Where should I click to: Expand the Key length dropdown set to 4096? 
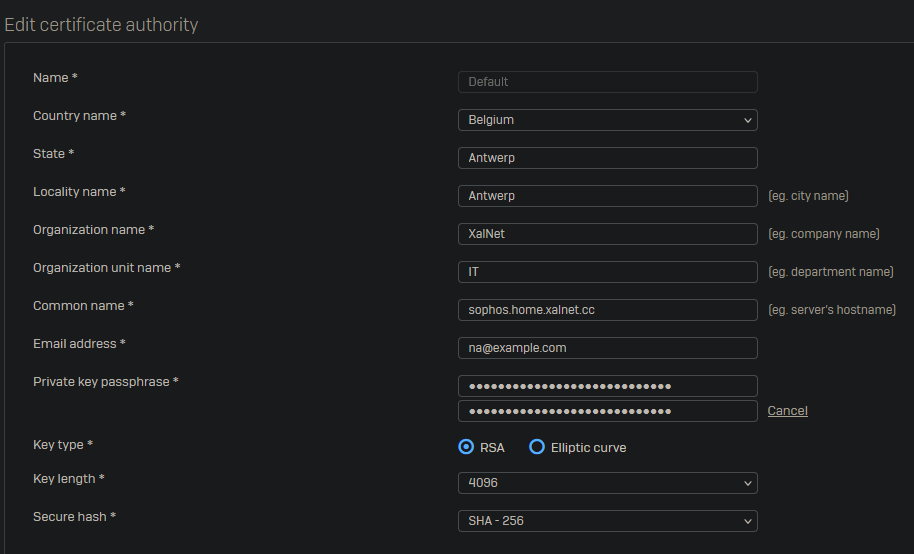[x=607, y=483]
